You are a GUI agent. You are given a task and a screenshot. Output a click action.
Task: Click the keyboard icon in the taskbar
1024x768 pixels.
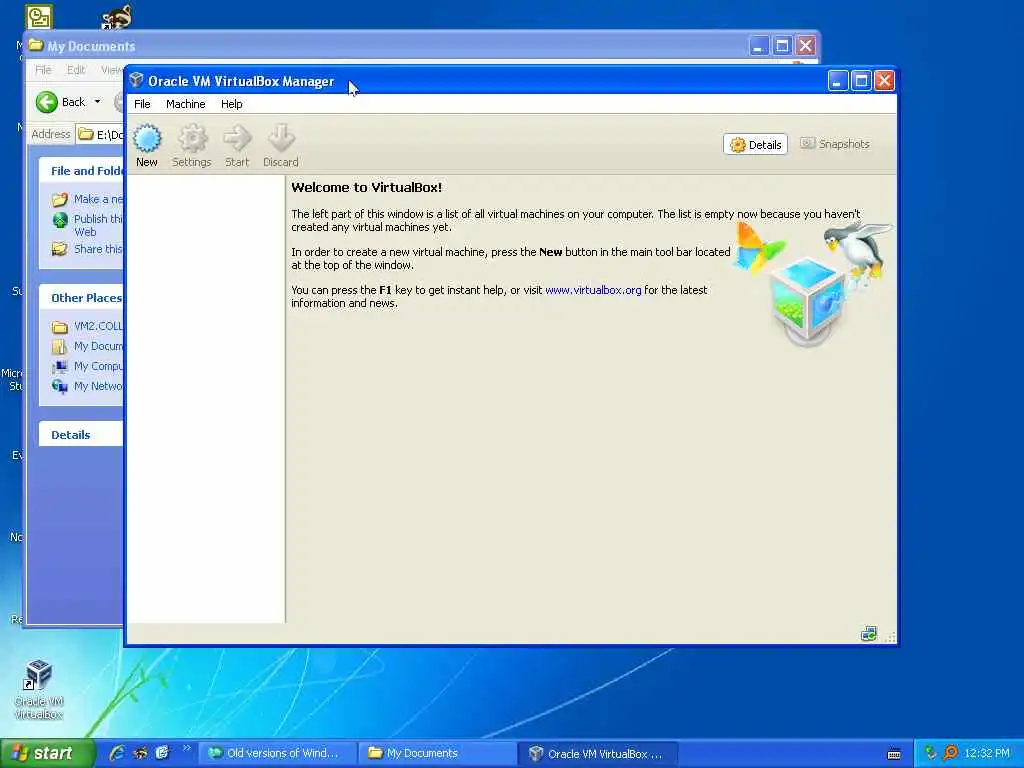894,754
